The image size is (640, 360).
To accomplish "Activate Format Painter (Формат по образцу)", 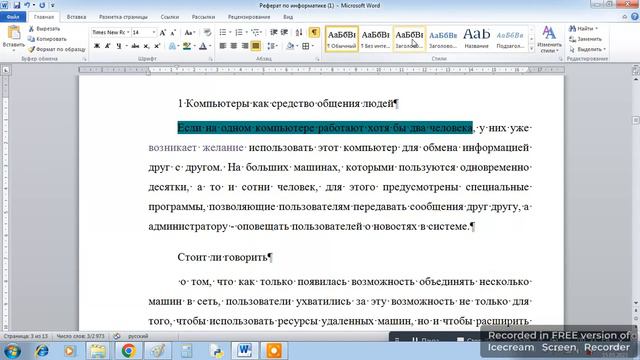I will (57, 49).
